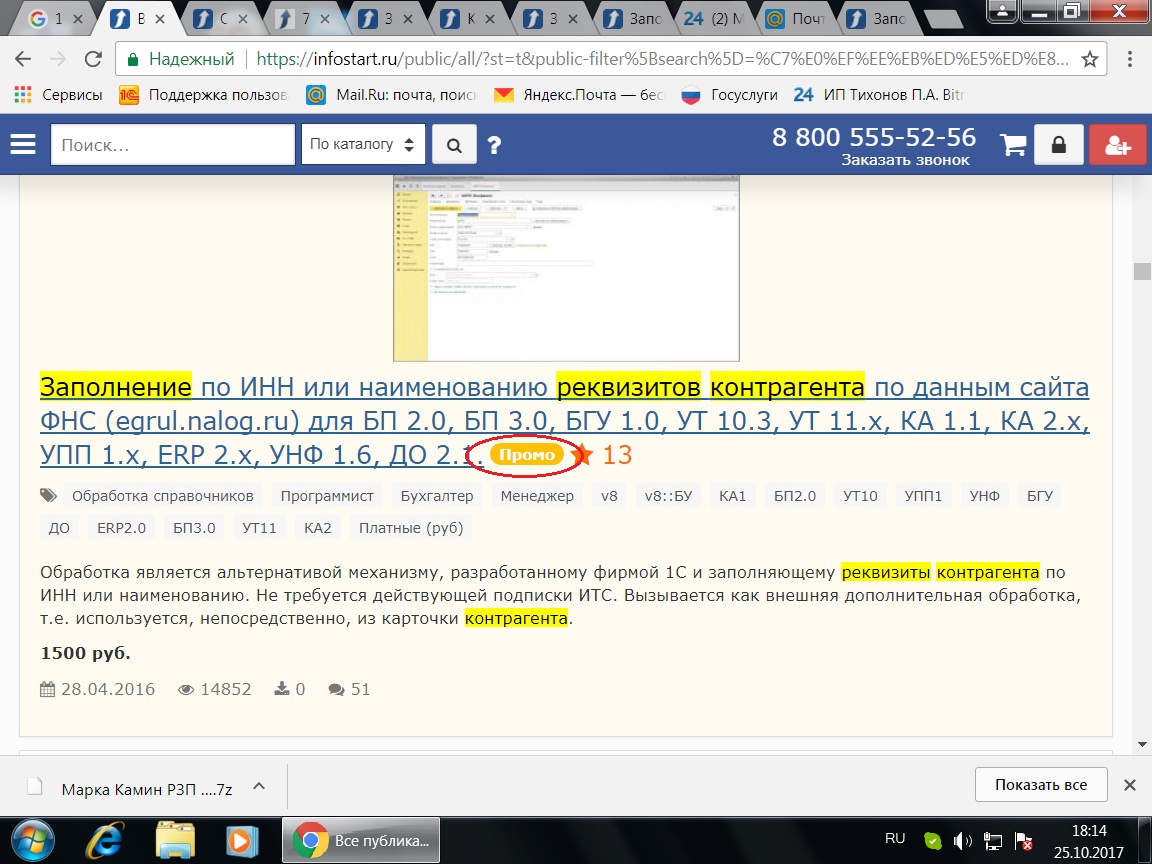The width and height of the screenshot is (1152, 864).
Task: Select the Программист tag
Action: click(x=327, y=496)
